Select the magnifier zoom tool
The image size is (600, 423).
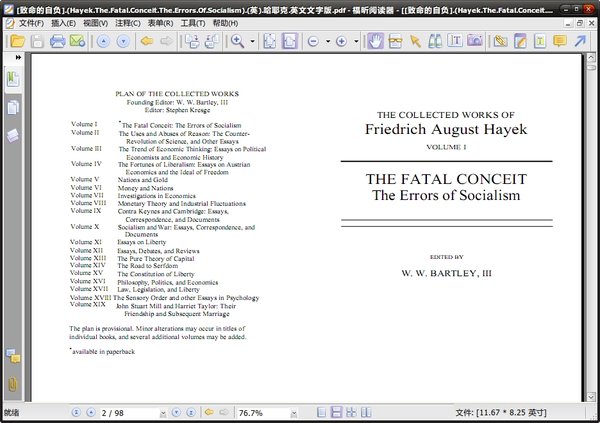[237, 41]
